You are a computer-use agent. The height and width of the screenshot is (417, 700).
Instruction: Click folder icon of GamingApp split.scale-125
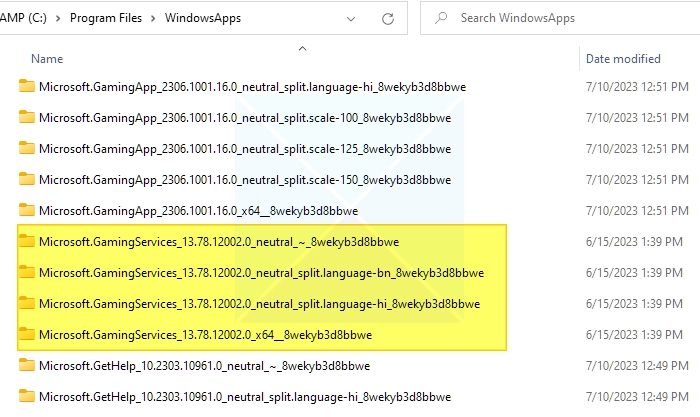tap(27, 148)
